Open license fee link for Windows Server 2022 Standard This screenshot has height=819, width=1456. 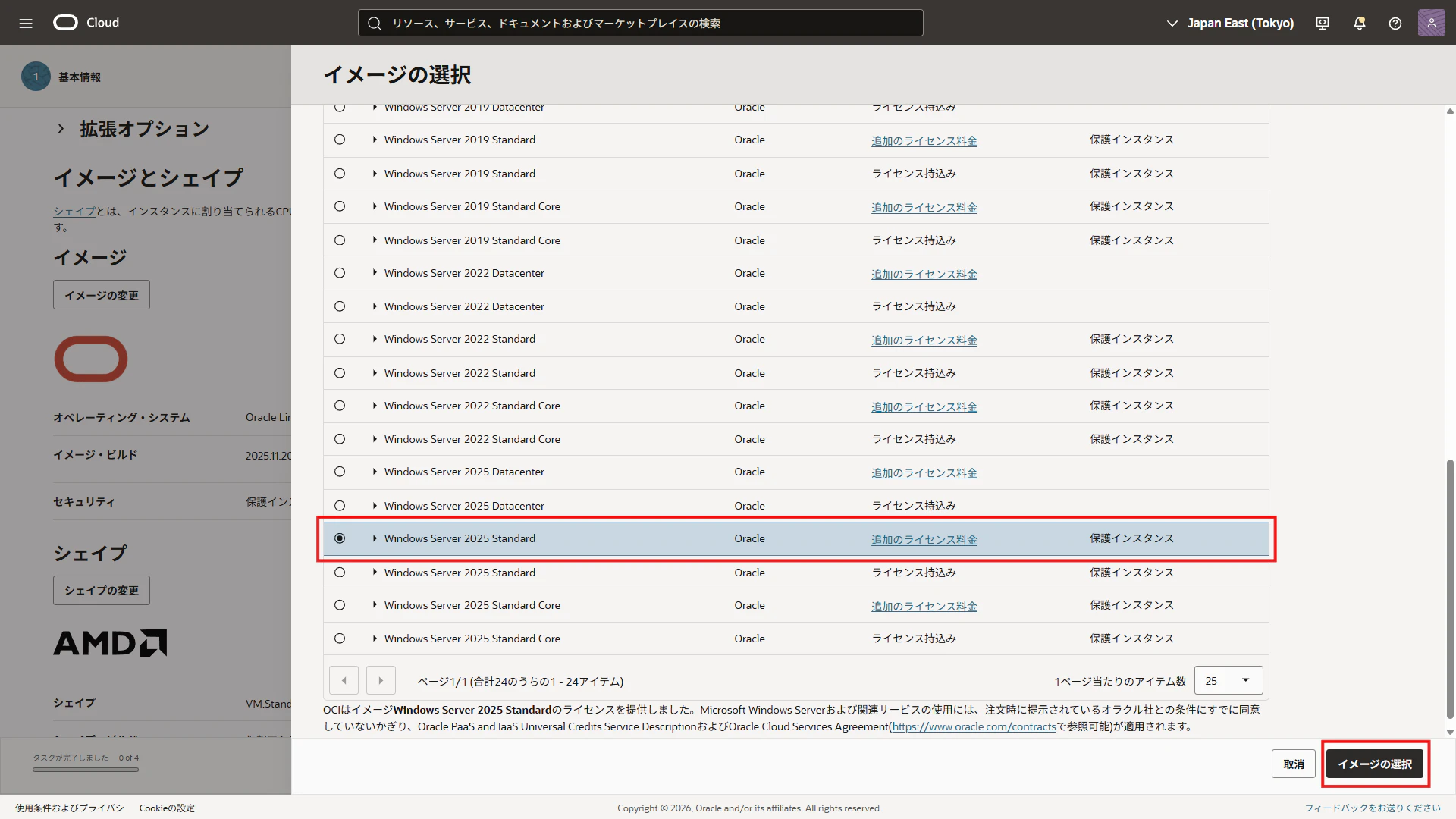pos(924,340)
